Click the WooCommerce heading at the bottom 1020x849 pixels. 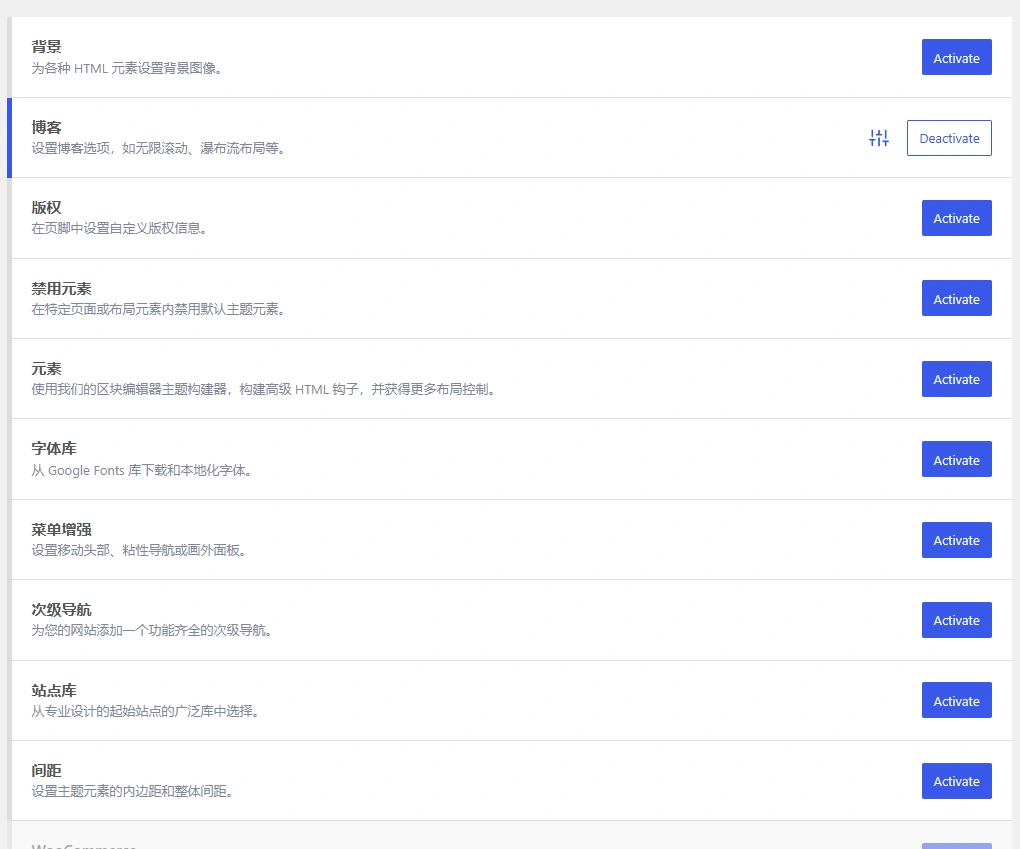click(84, 845)
